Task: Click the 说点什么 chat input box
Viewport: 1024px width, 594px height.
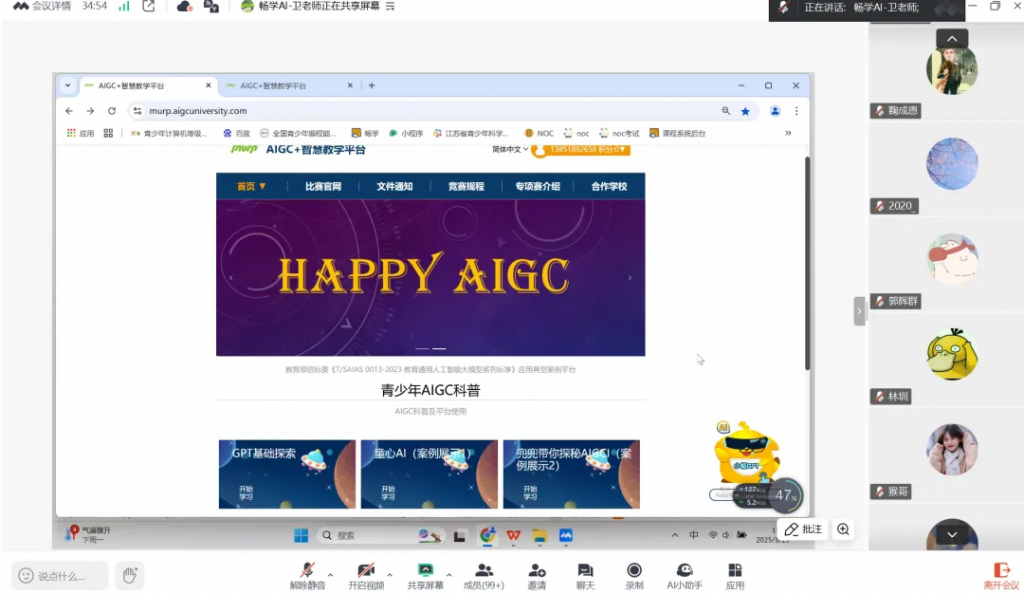Action: tap(60, 576)
